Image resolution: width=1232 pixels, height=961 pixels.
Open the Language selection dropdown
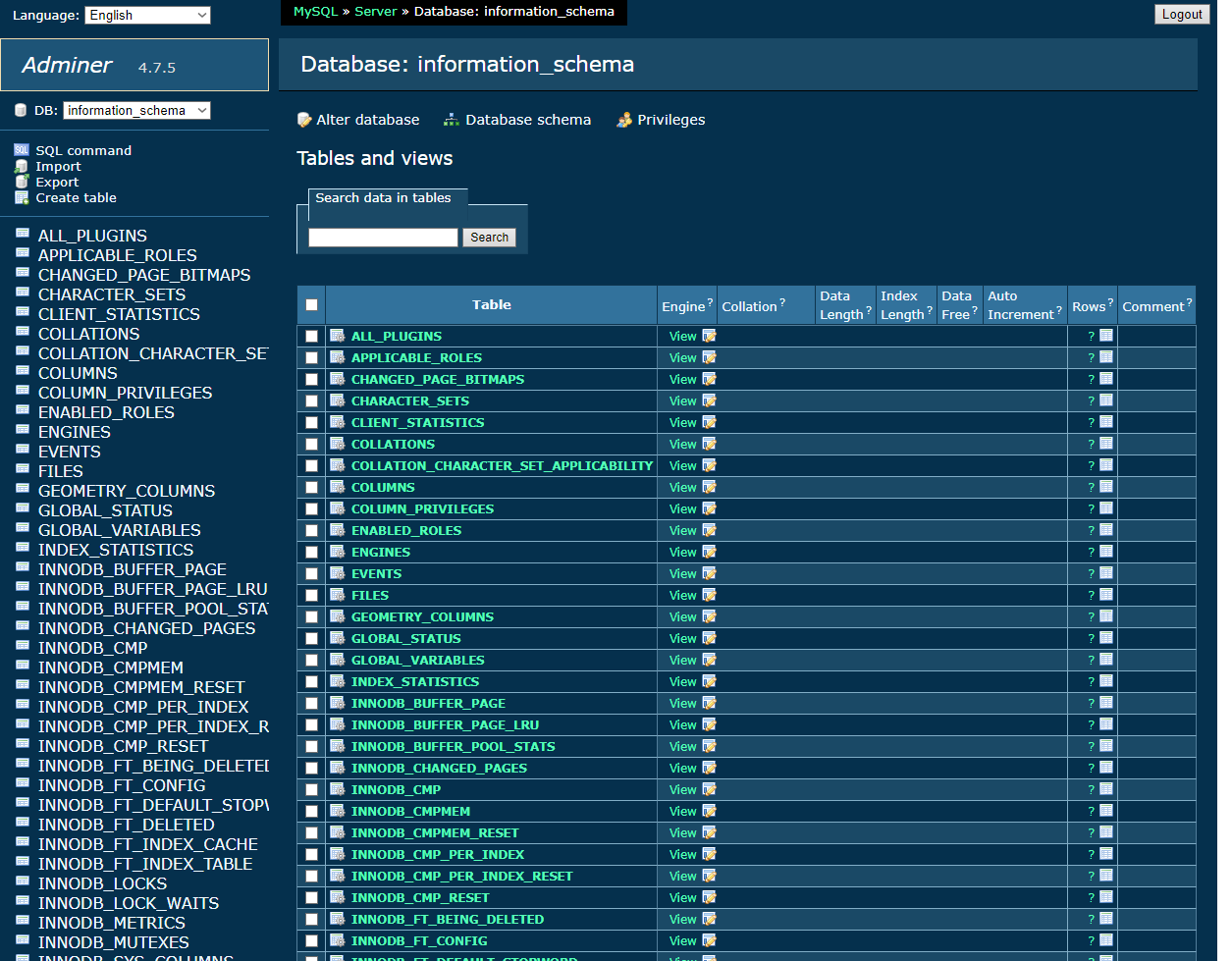click(147, 15)
